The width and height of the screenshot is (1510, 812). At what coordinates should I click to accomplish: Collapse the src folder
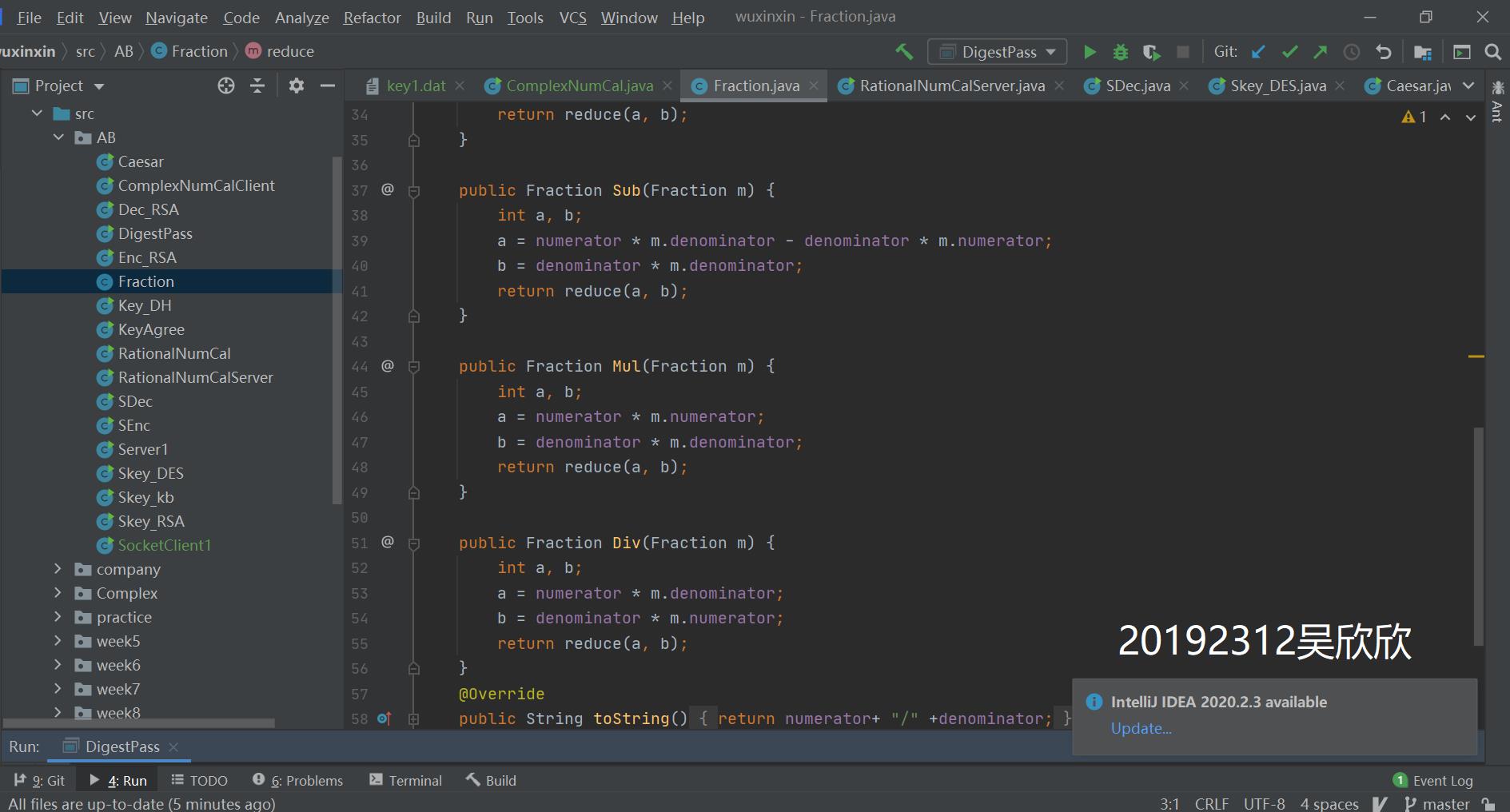(37, 113)
